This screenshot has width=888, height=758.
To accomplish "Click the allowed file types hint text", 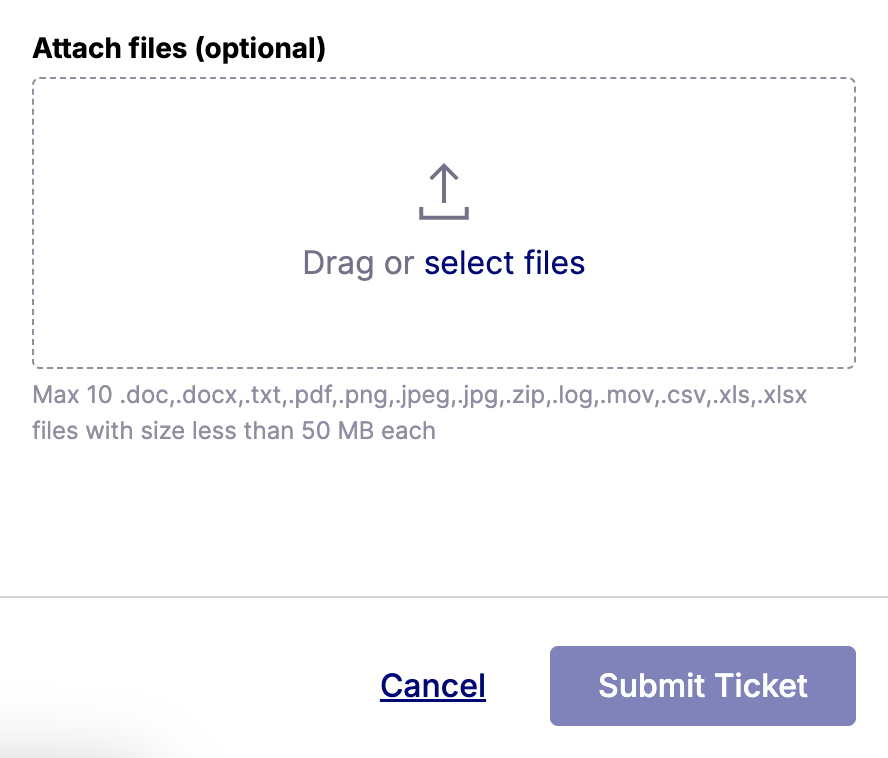I will point(419,412).
